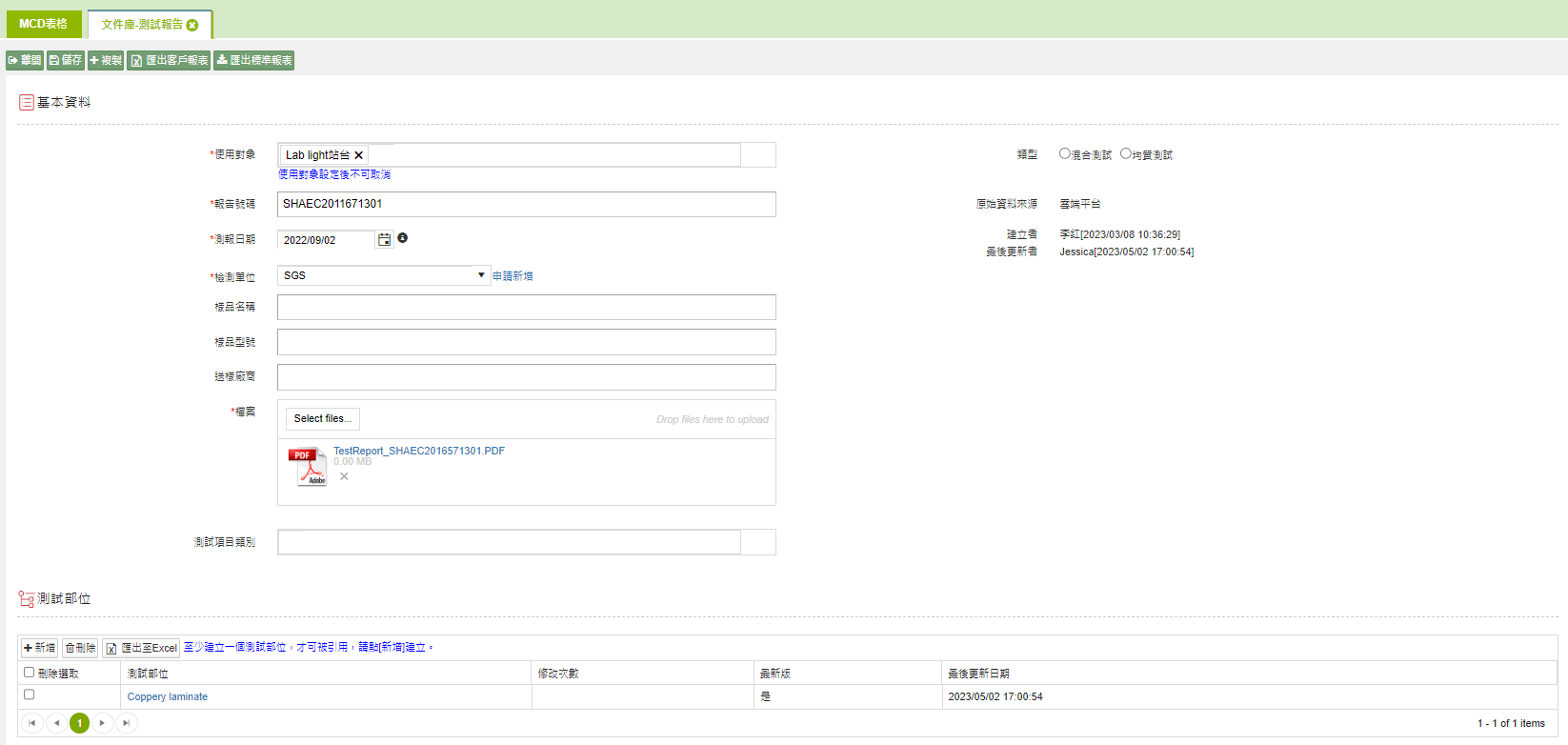Click the 報告號碼 input field

coord(527,204)
